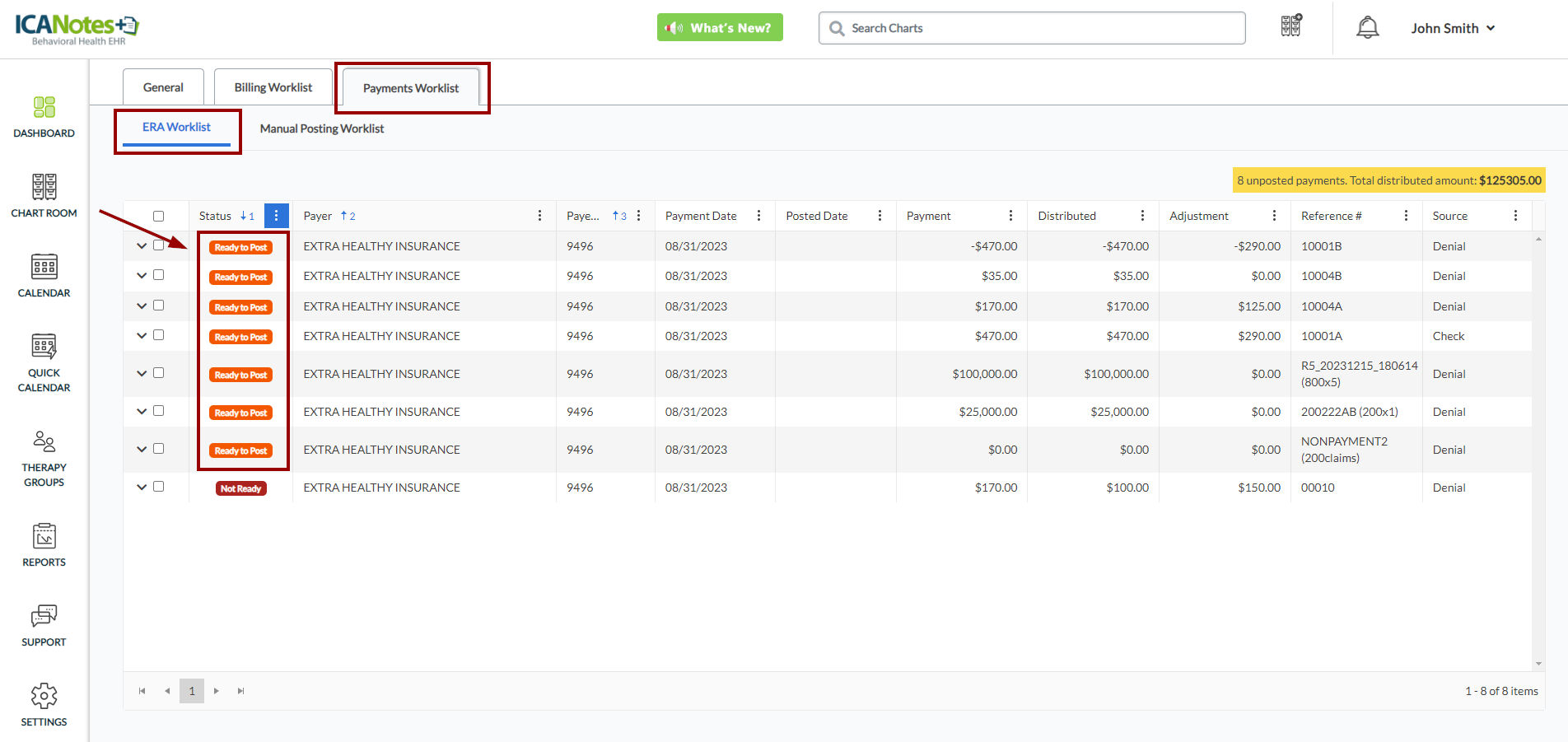Open Status column options menu

276,216
